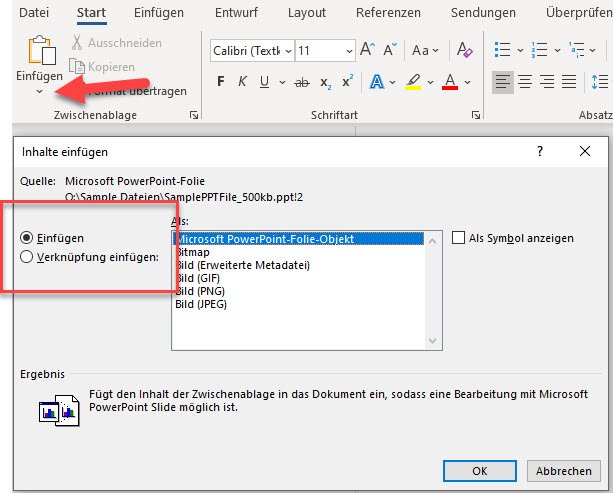Apply strikethrough with the ab icon
This screenshot has height=493, width=613.
coord(302,82)
